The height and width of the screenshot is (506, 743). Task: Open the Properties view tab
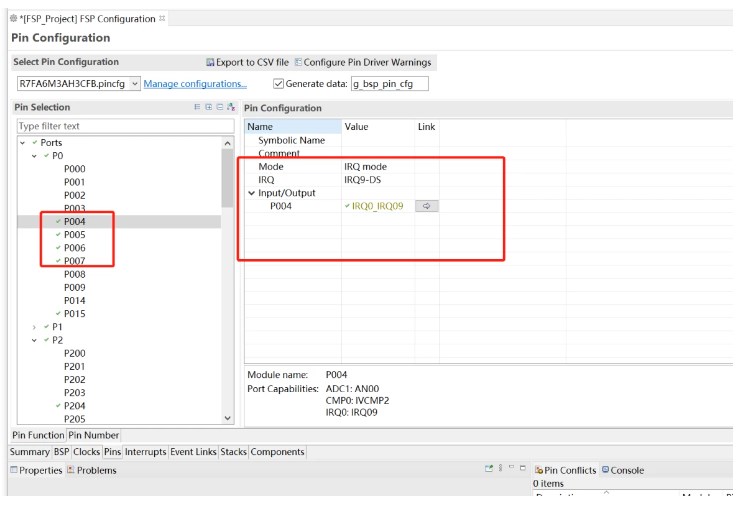pos(36,470)
